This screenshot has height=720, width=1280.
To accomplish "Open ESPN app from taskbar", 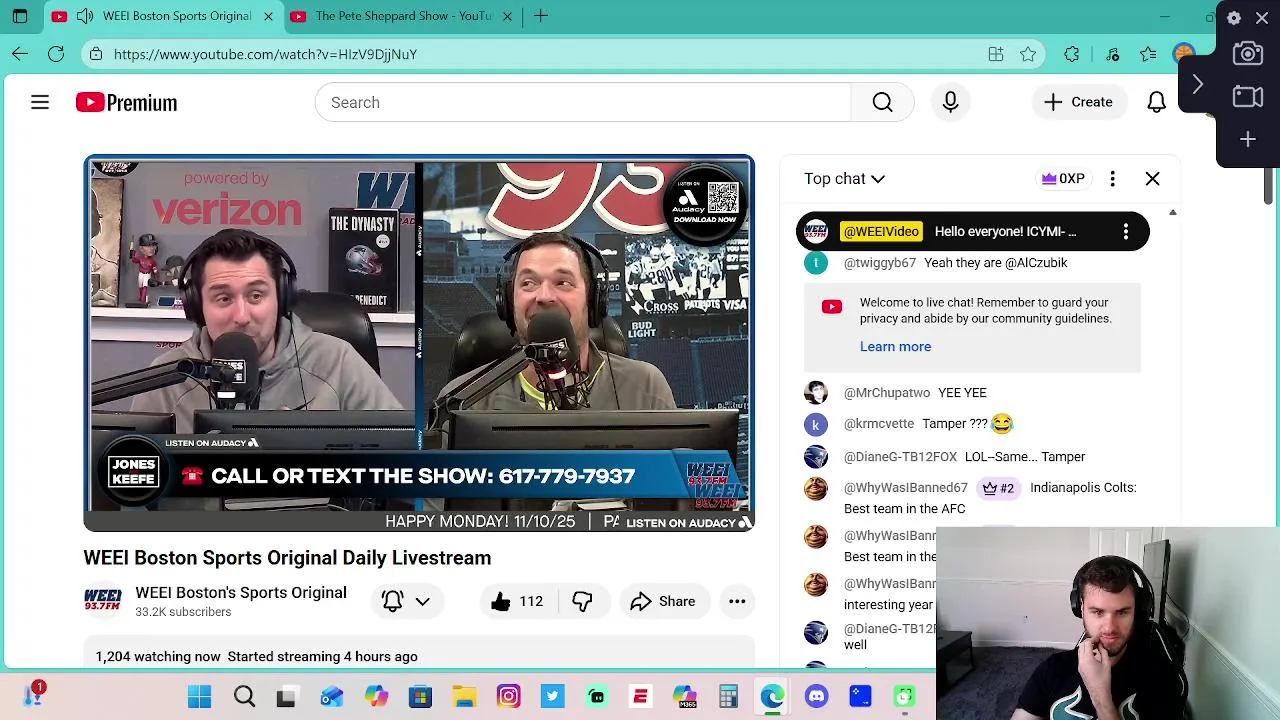I will coord(640,696).
